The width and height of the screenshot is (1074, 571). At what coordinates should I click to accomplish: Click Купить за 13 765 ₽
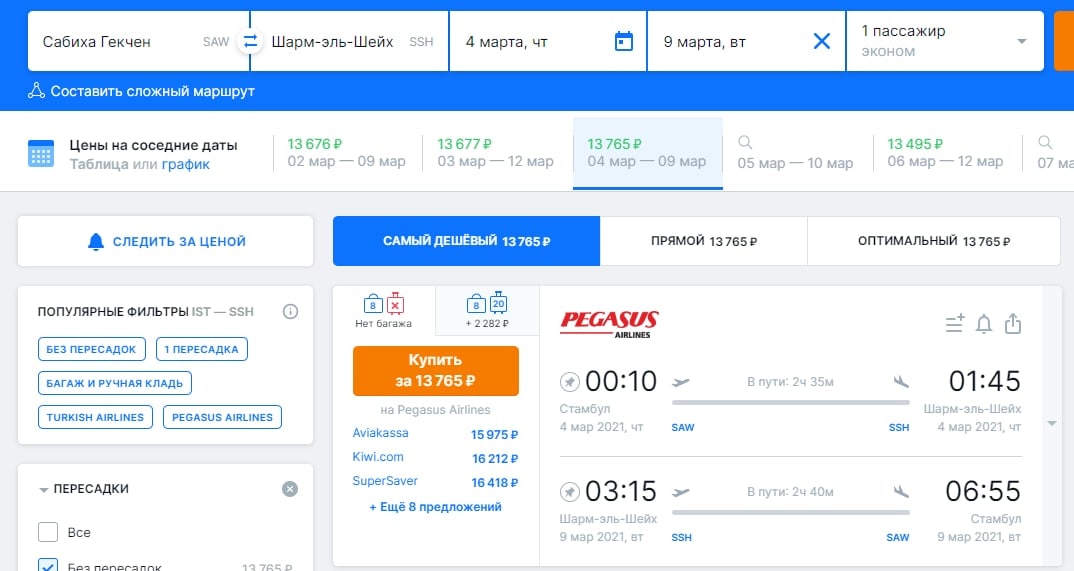tap(436, 370)
